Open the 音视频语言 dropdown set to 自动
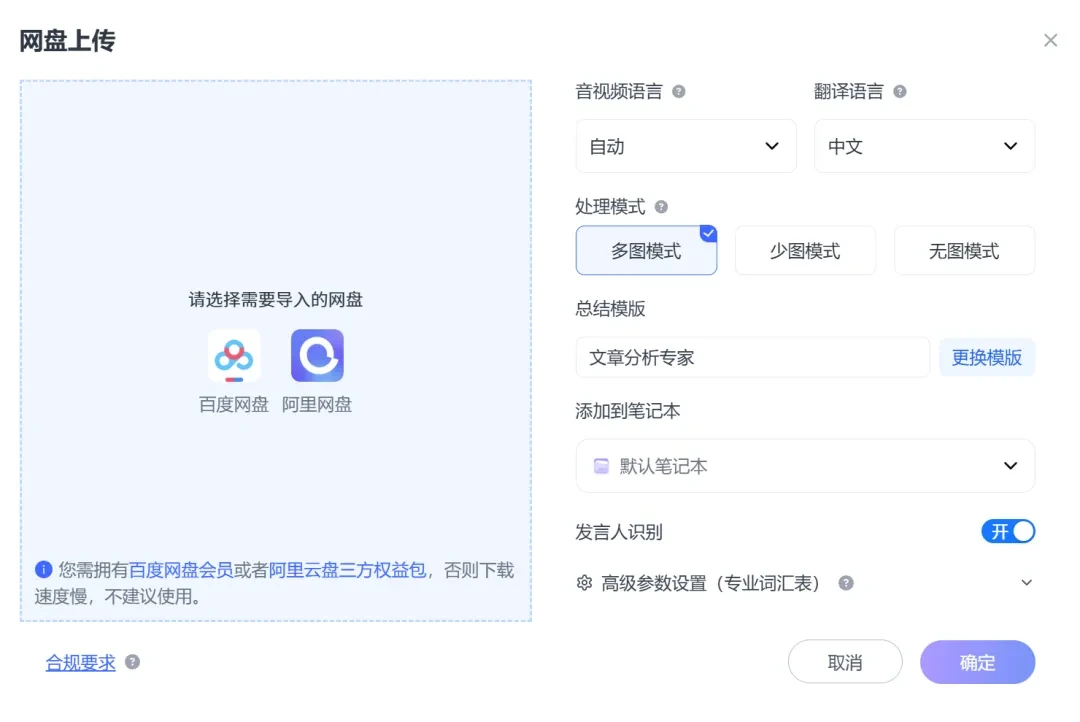Image resolution: width=1080 pixels, height=722 pixels. click(x=686, y=146)
